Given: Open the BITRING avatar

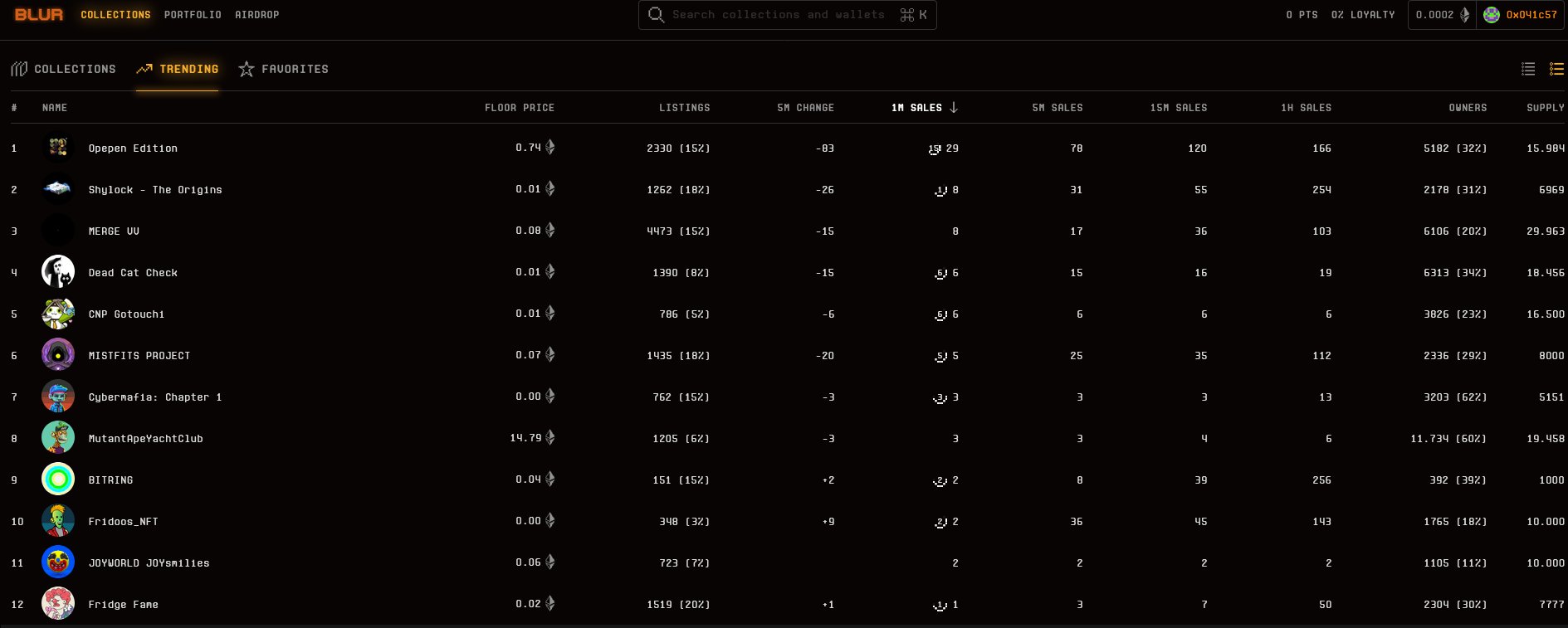Looking at the screenshot, I should click(58, 480).
